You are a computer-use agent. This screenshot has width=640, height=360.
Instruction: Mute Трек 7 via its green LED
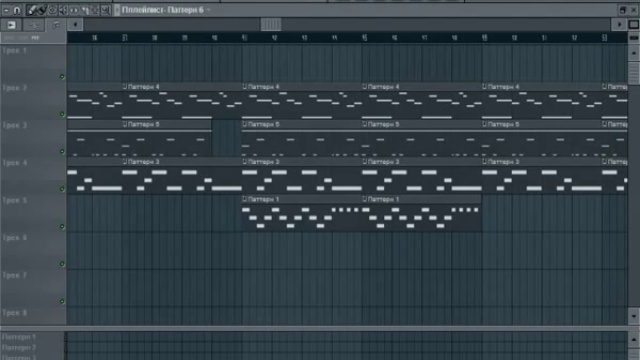click(62, 301)
